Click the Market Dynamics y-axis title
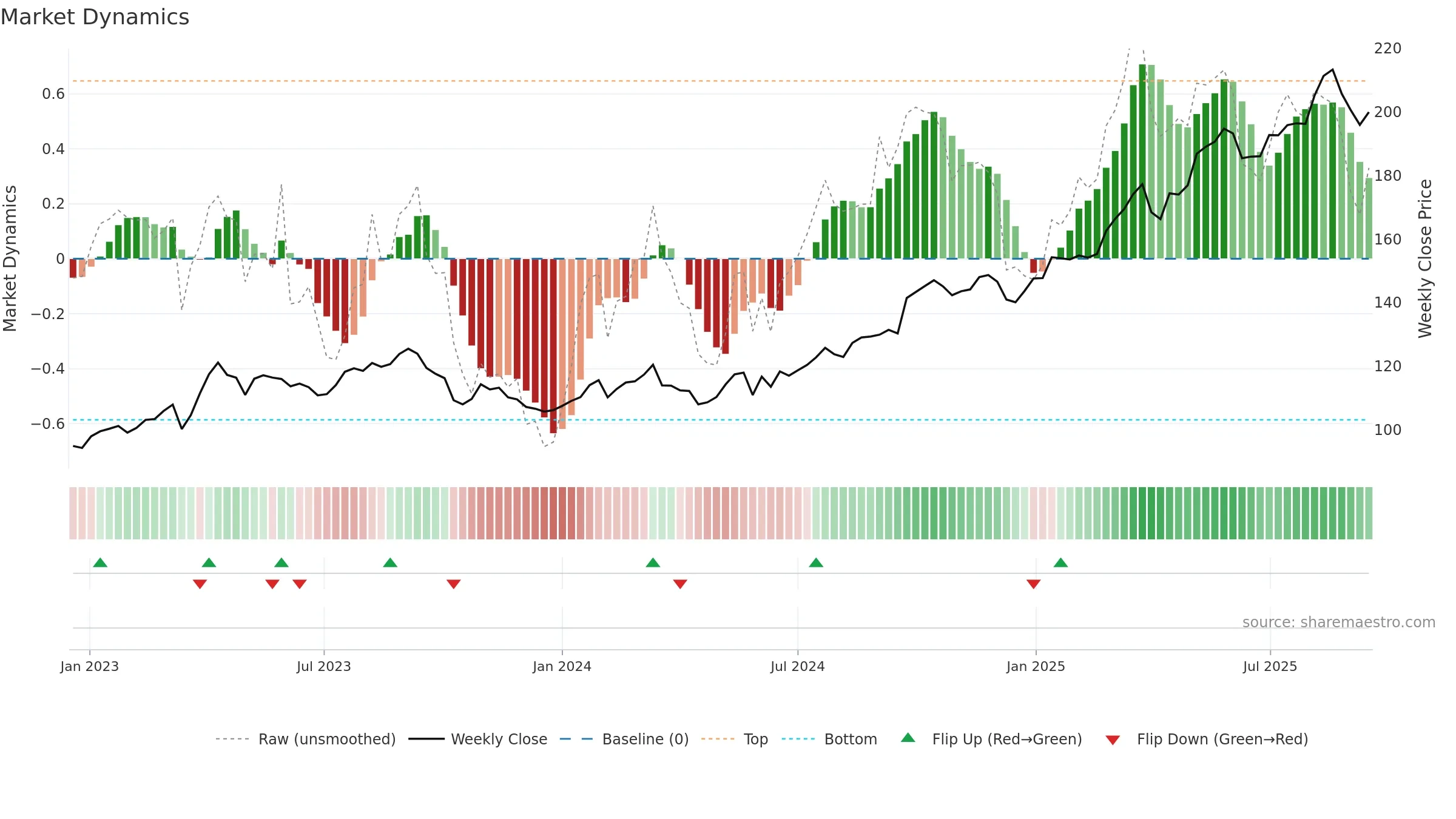Image resolution: width=1456 pixels, height=819 pixels. (10, 258)
